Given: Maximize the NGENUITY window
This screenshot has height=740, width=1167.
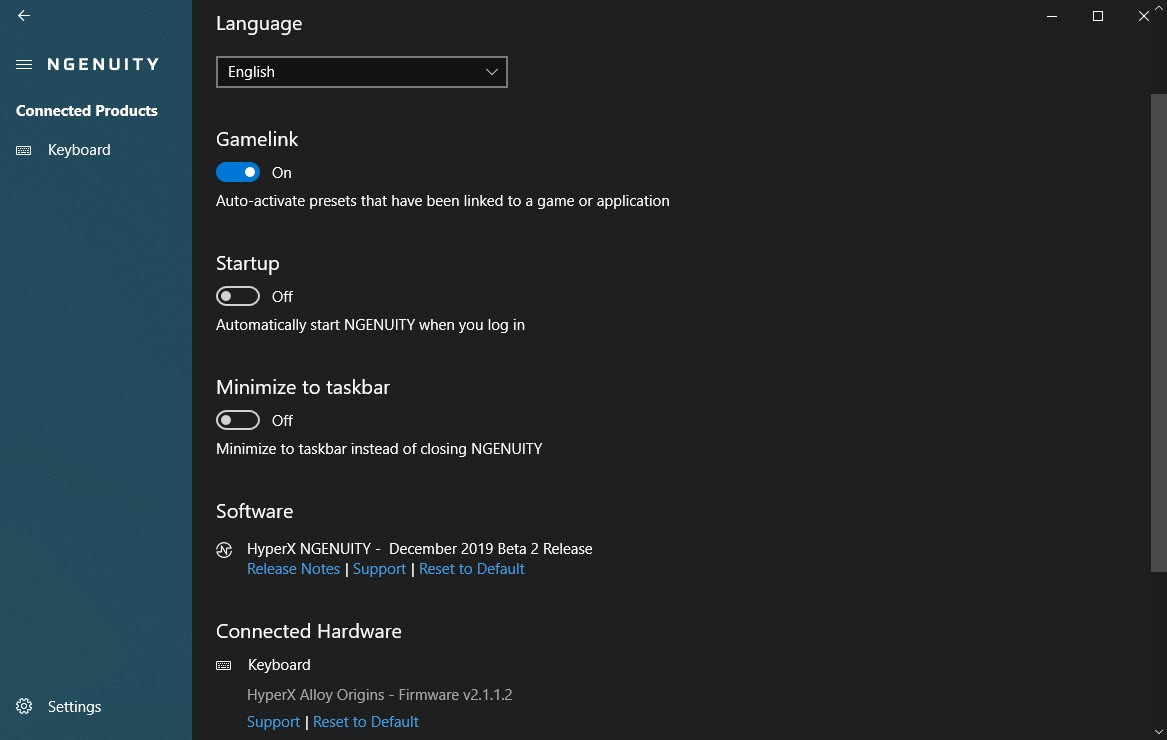Looking at the screenshot, I should pyautogui.click(x=1098, y=16).
